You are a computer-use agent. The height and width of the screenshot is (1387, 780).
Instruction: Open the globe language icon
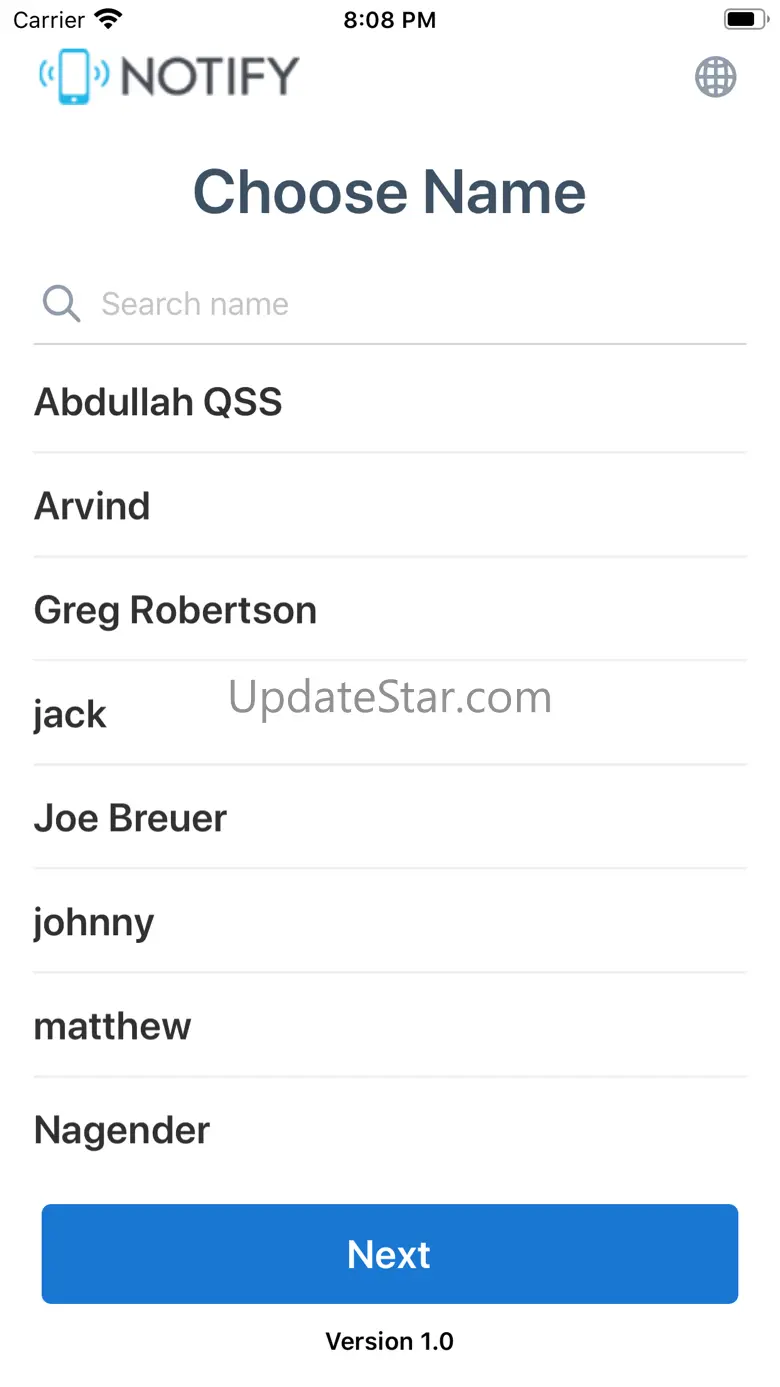tap(716, 77)
